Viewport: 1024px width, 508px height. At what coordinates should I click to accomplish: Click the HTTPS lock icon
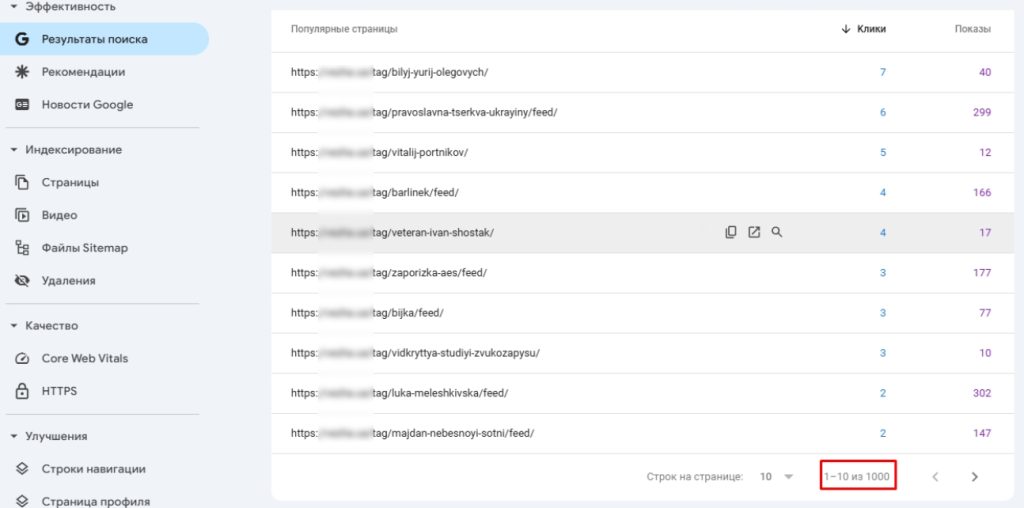pyautogui.click(x=22, y=391)
